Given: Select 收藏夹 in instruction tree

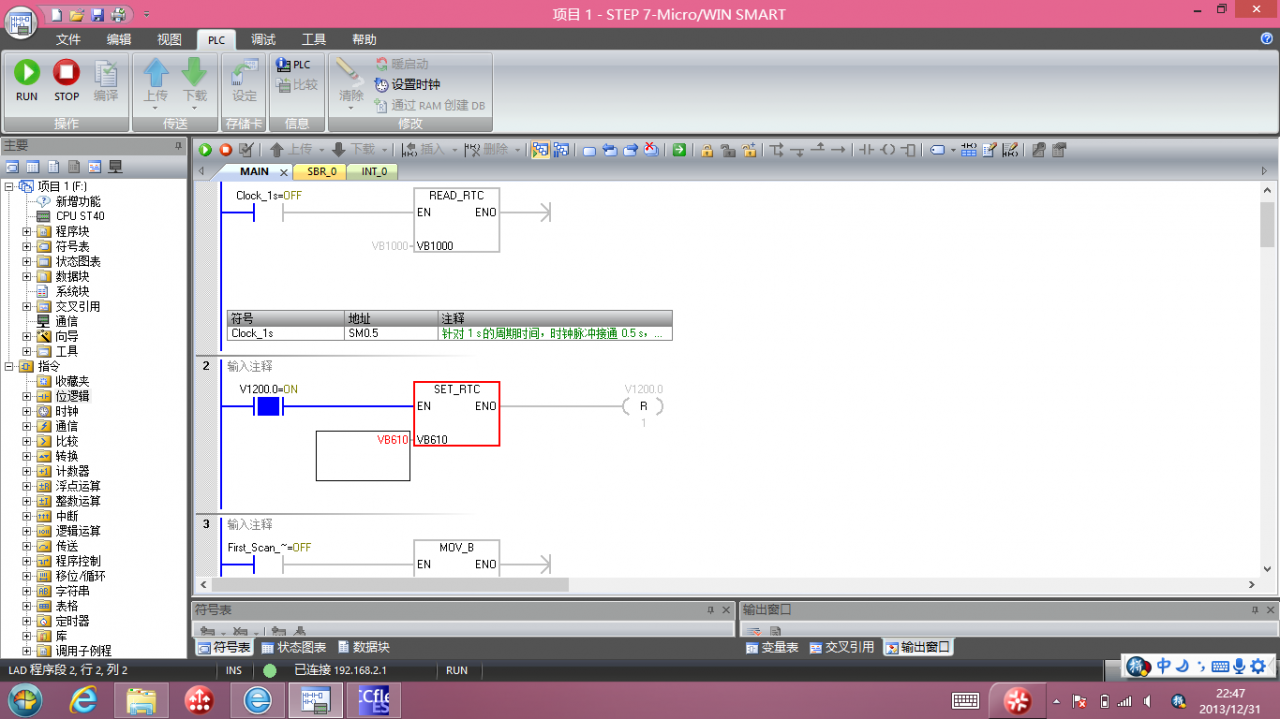Looking at the screenshot, I should click(71, 381).
